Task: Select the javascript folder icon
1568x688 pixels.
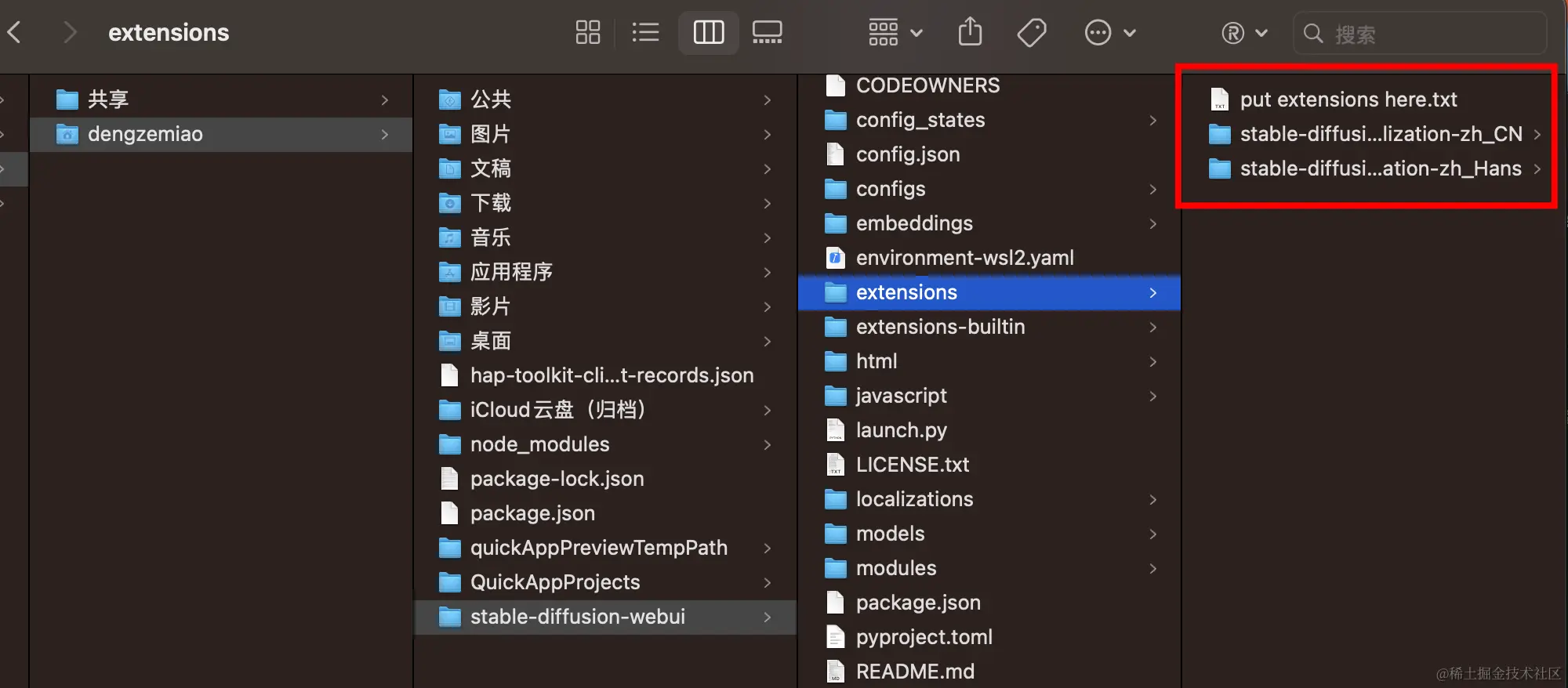Action: point(836,396)
